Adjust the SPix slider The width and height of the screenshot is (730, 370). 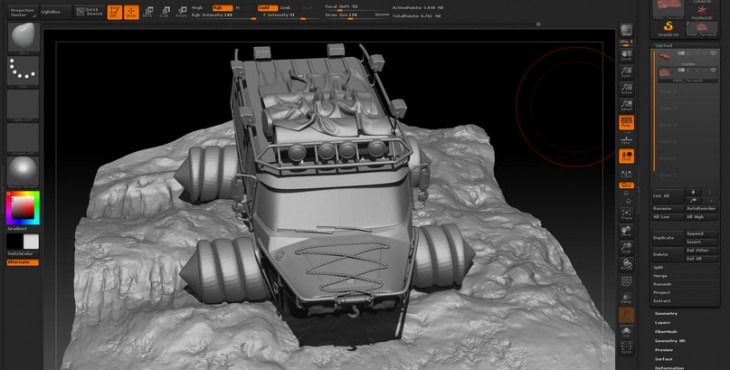[x=626, y=43]
